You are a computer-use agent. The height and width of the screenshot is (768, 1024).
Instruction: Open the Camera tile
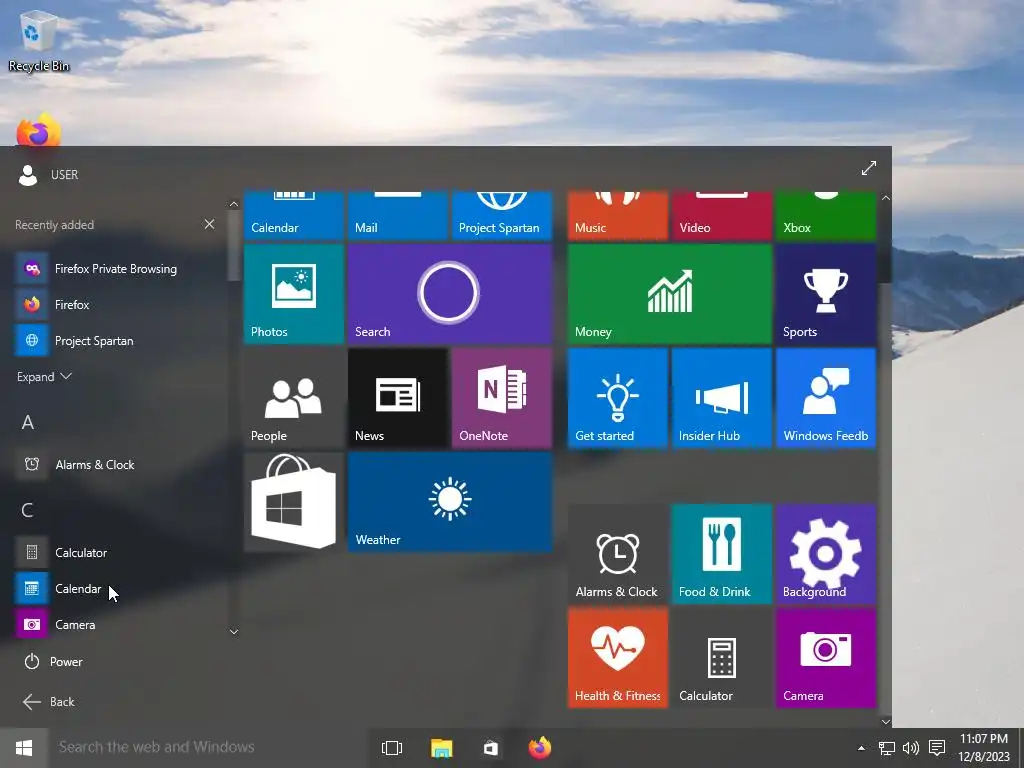coord(825,658)
